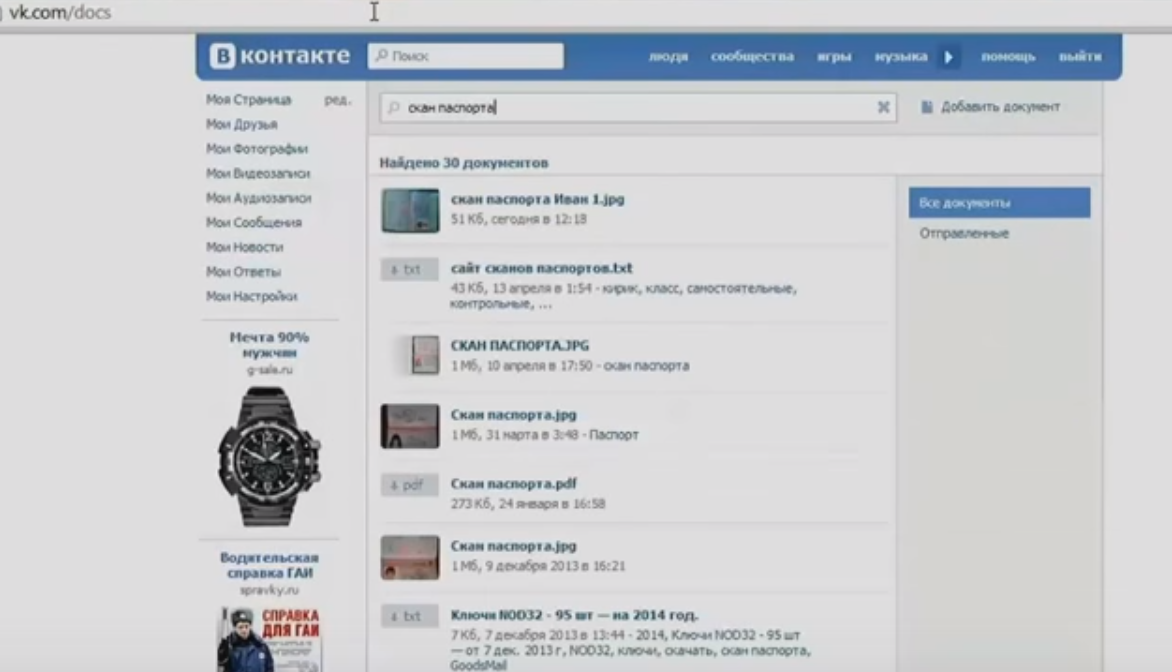Open thumbnail of скан паспорта Иван 1.jpg
Screen dimensions: 1172x672
pyautogui.click(x=410, y=211)
